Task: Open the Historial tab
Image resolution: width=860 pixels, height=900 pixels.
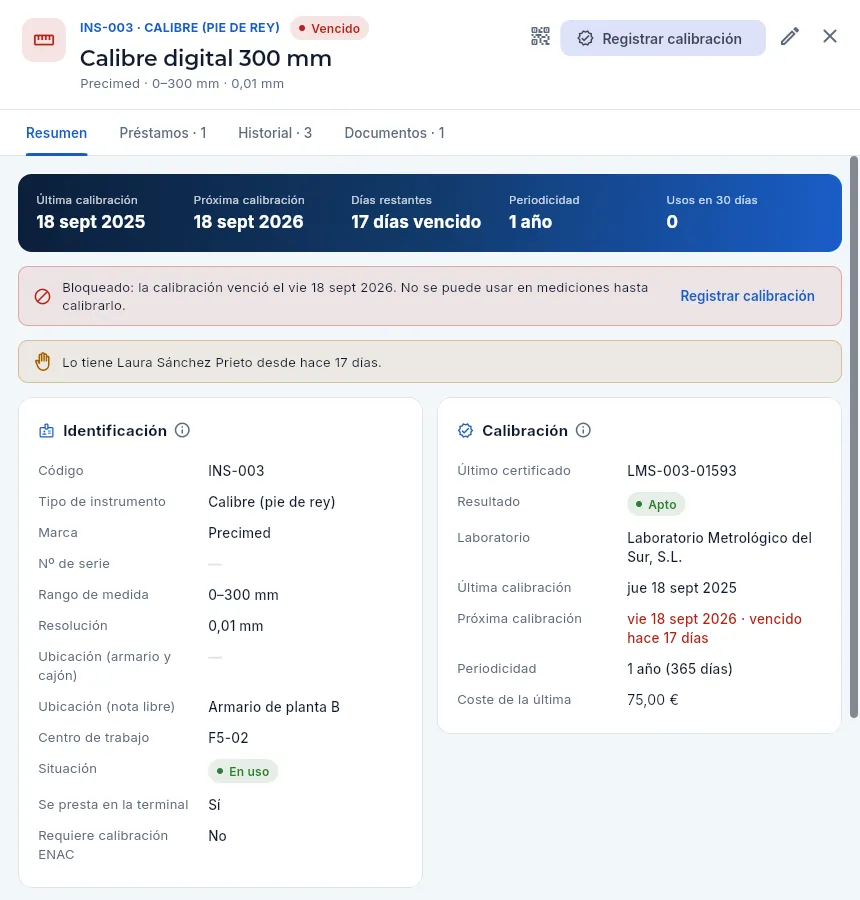Action: pyautogui.click(x=274, y=133)
